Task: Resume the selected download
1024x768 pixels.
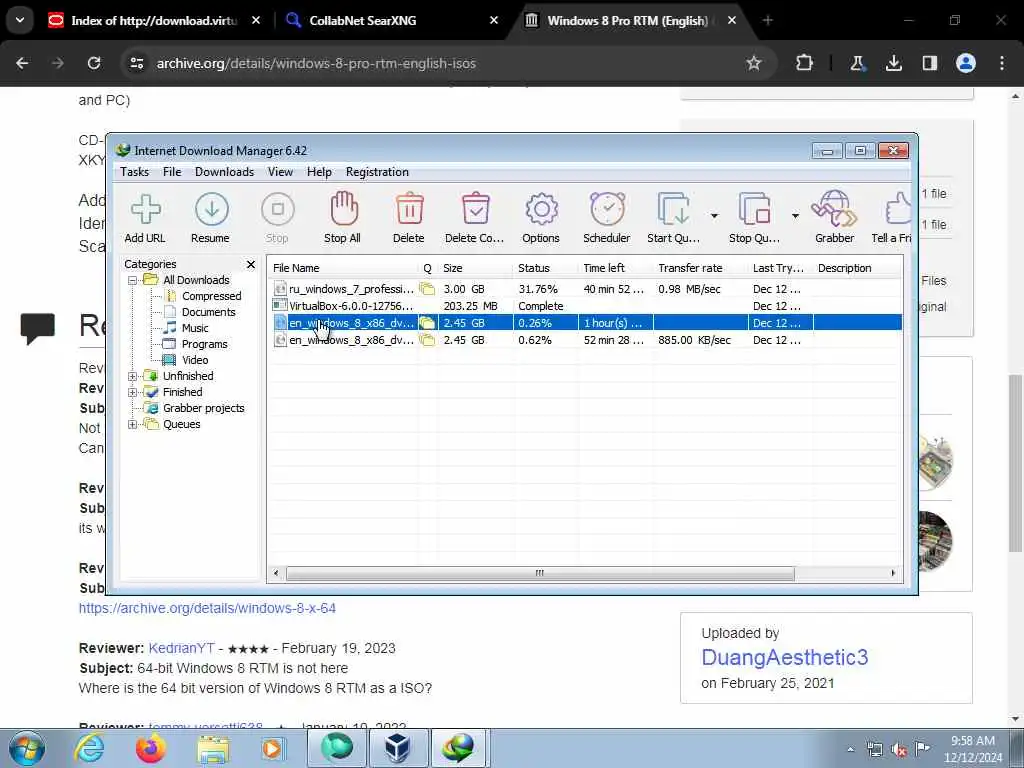Action: point(210,217)
